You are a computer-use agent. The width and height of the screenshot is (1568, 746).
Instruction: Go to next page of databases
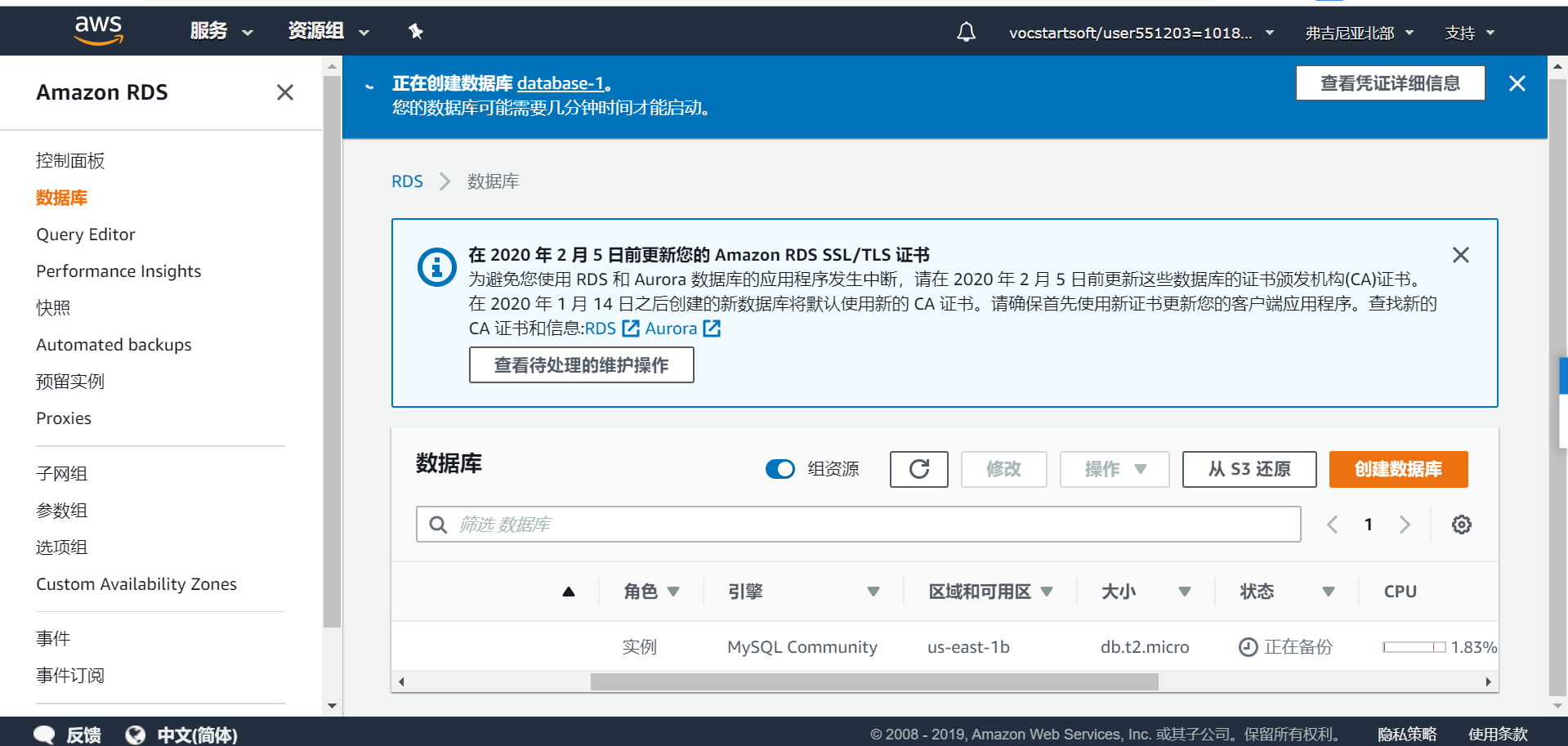[1405, 525]
